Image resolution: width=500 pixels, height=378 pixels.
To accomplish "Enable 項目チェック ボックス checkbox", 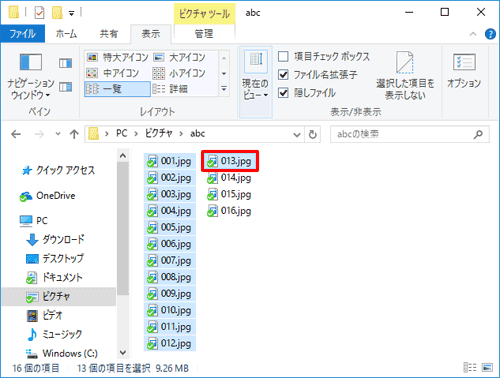I will 283,57.
